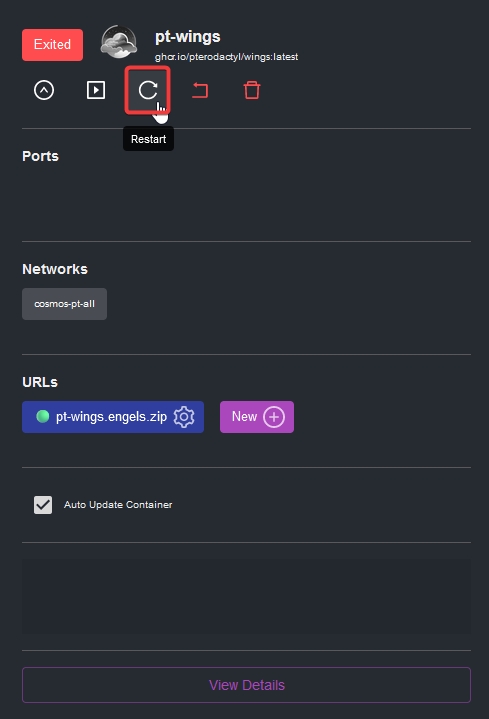This screenshot has width=489, height=719.
Task: Click the ghcr.io/pterodactyl/wings:latest image text
Action: (227, 57)
